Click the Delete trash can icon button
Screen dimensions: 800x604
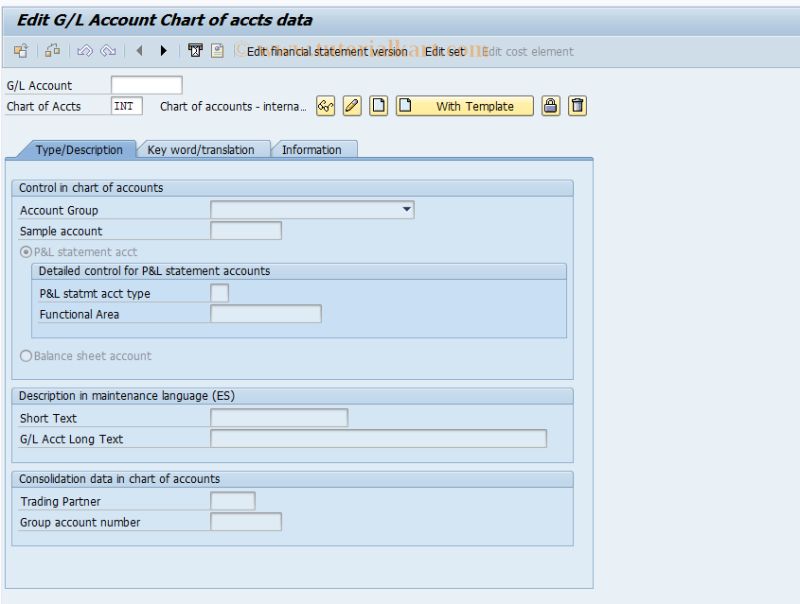[x=577, y=106]
